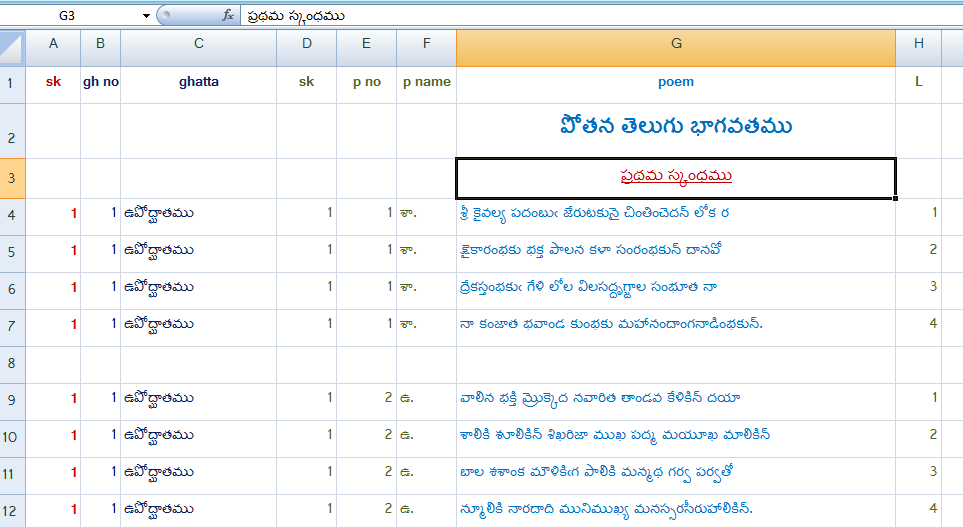Click the fill handle of the selected cell

pos(895,198)
